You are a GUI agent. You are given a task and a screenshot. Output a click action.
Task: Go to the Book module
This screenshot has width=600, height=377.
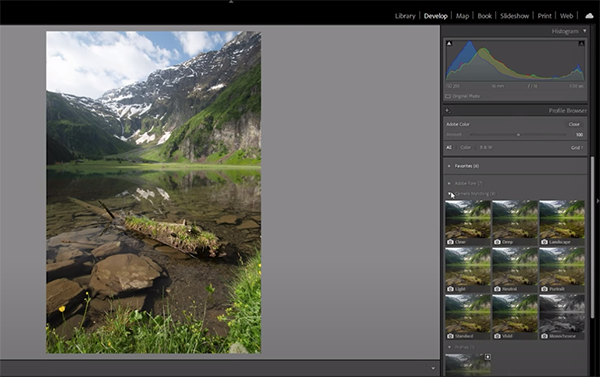(x=484, y=16)
